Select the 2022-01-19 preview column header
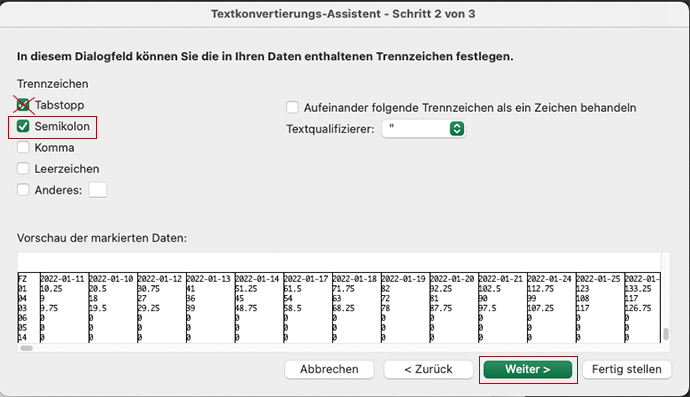This screenshot has height=397, width=690. [x=404, y=279]
